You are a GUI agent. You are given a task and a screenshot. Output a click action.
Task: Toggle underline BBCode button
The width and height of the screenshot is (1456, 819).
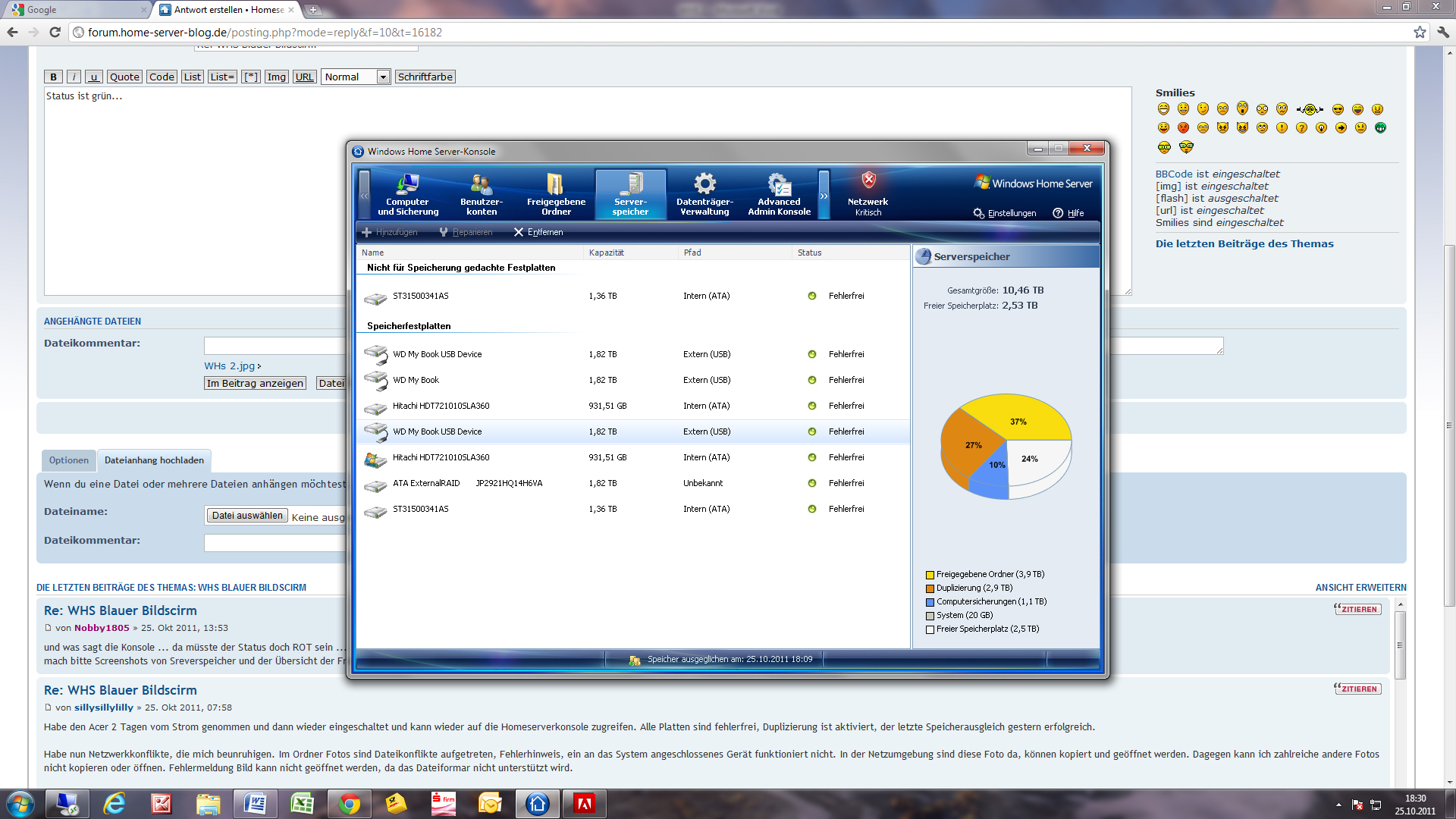(x=94, y=77)
